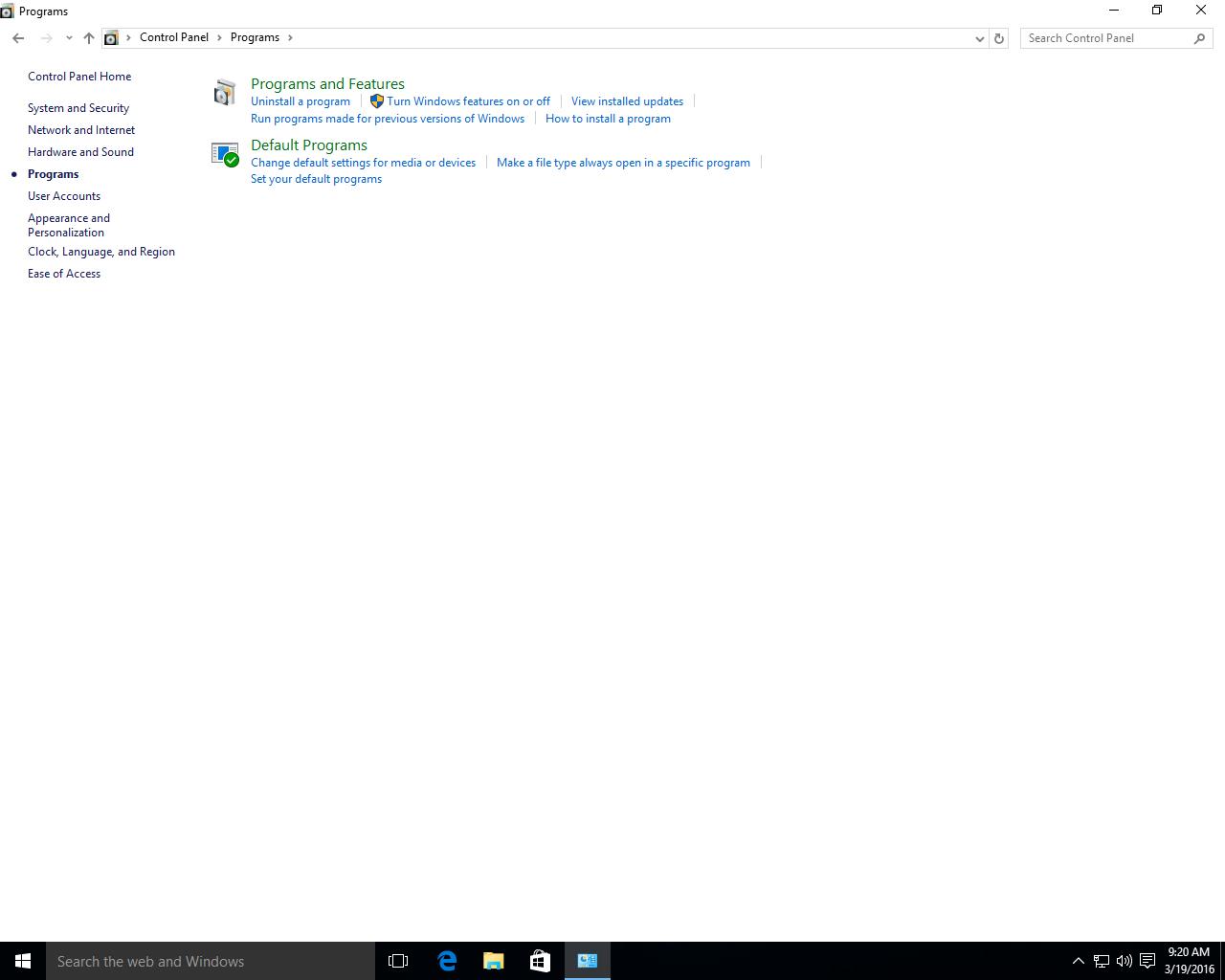1225x980 pixels.
Task: Open Hardware and Sound category
Action: click(x=80, y=152)
